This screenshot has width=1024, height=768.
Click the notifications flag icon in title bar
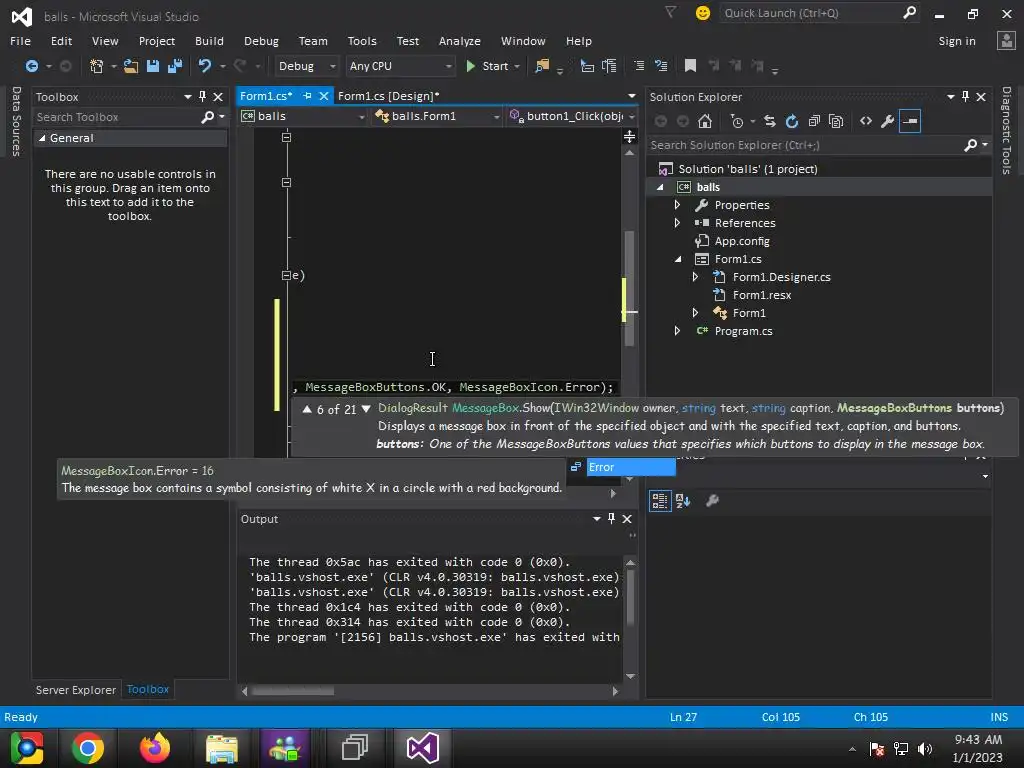coord(671,12)
